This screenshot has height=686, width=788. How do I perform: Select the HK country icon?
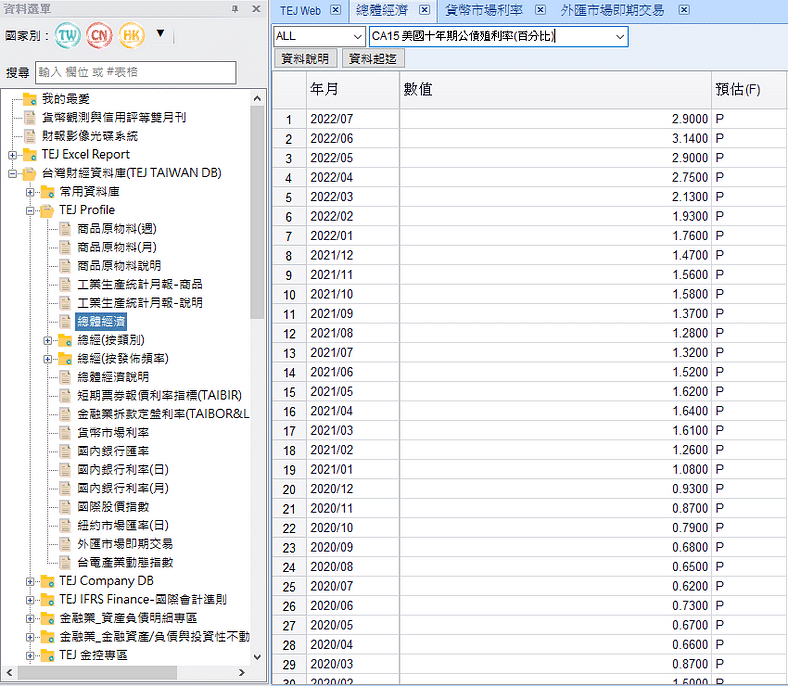132,36
